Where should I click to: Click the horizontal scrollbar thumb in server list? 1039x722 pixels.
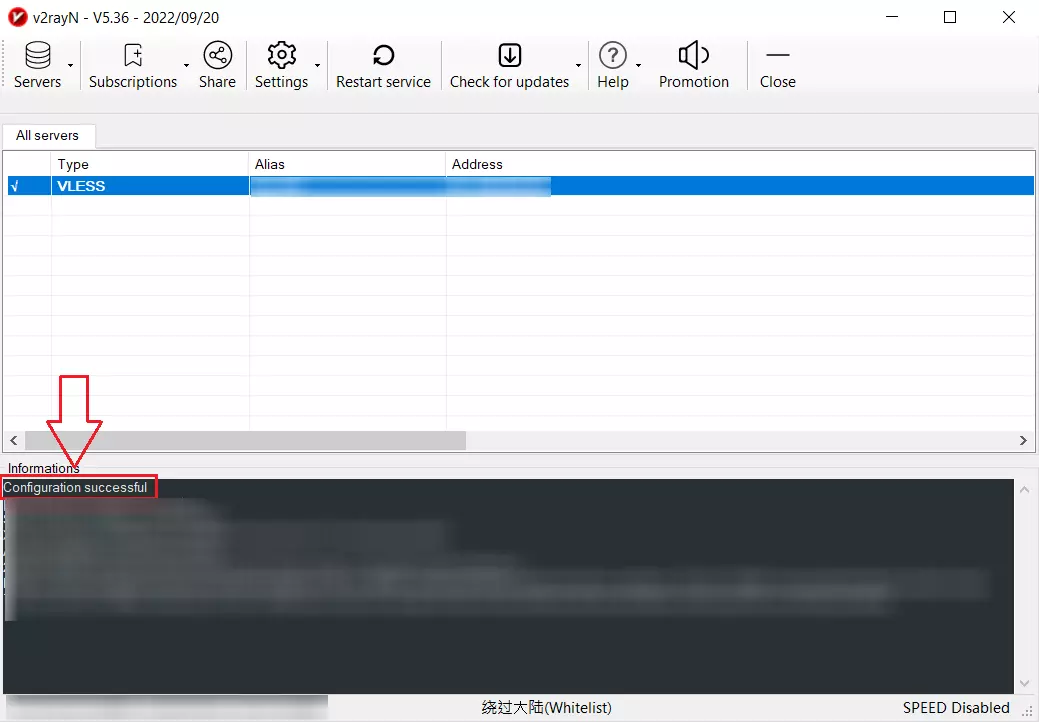point(245,440)
